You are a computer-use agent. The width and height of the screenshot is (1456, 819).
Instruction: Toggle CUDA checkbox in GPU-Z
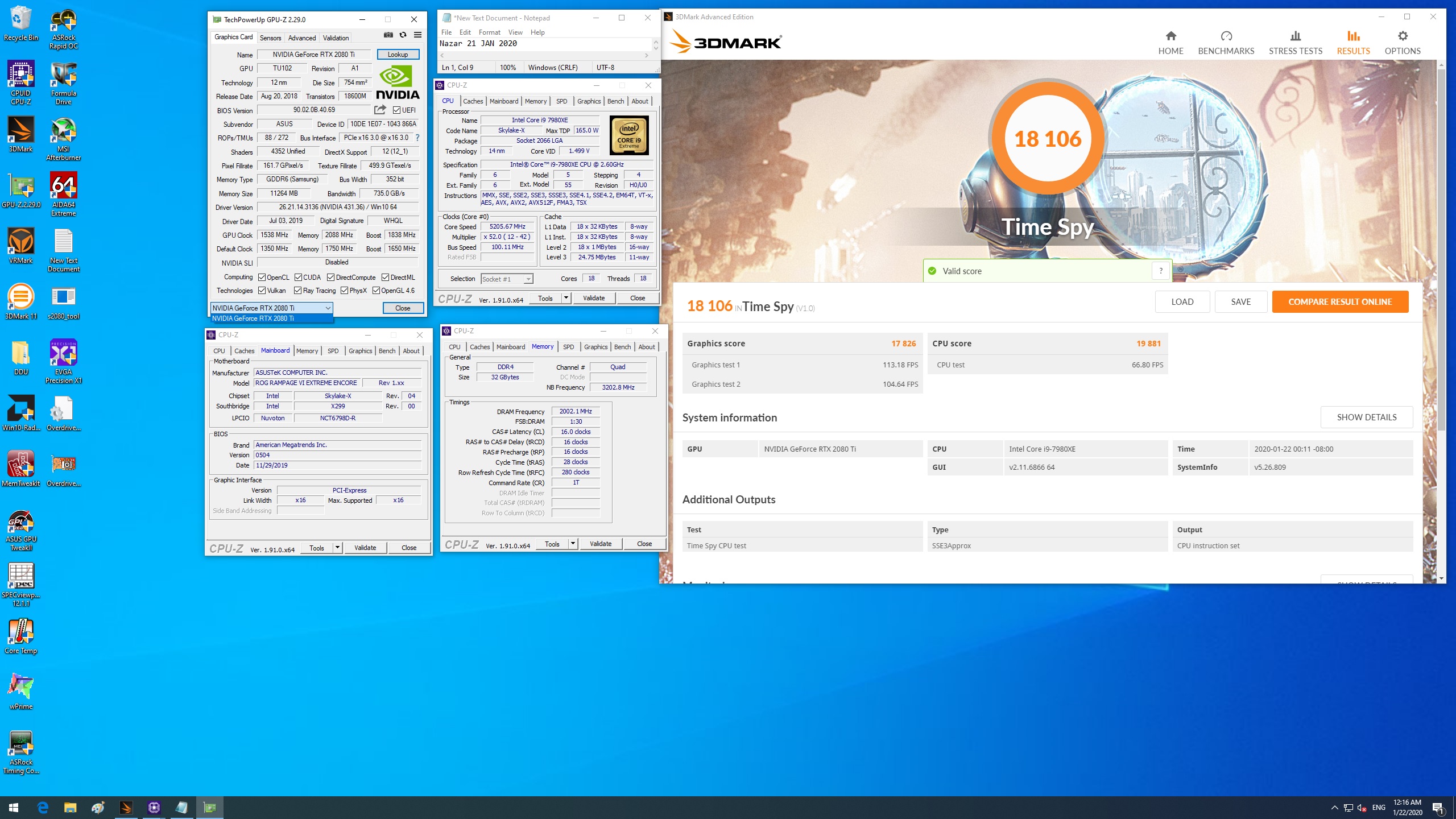pyautogui.click(x=298, y=277)
